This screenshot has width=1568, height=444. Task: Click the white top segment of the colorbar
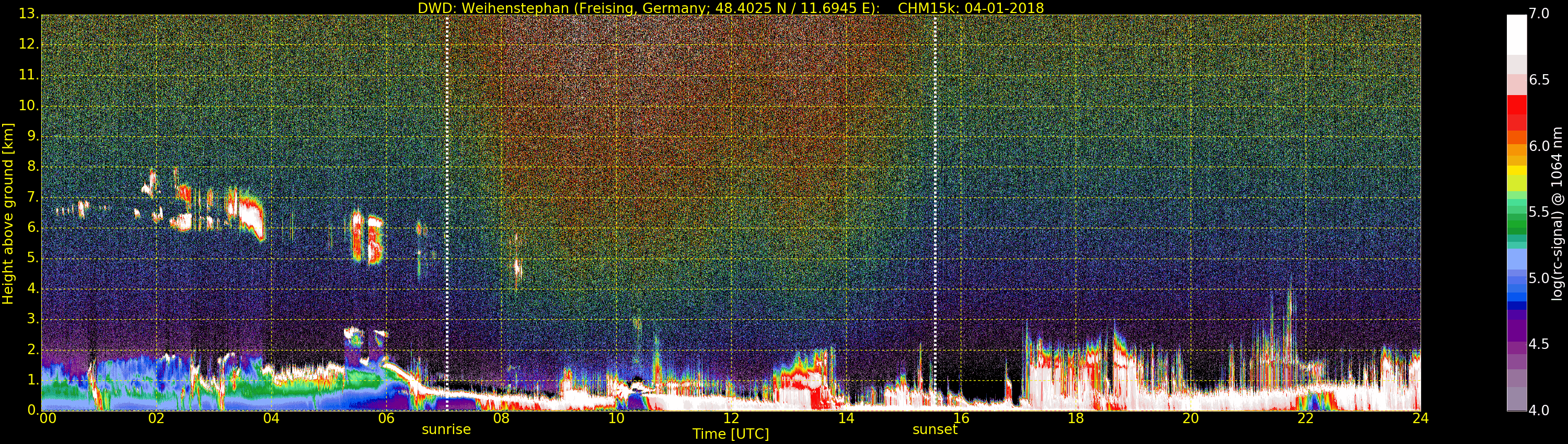pyautogui.click(x=1516, y=34)
